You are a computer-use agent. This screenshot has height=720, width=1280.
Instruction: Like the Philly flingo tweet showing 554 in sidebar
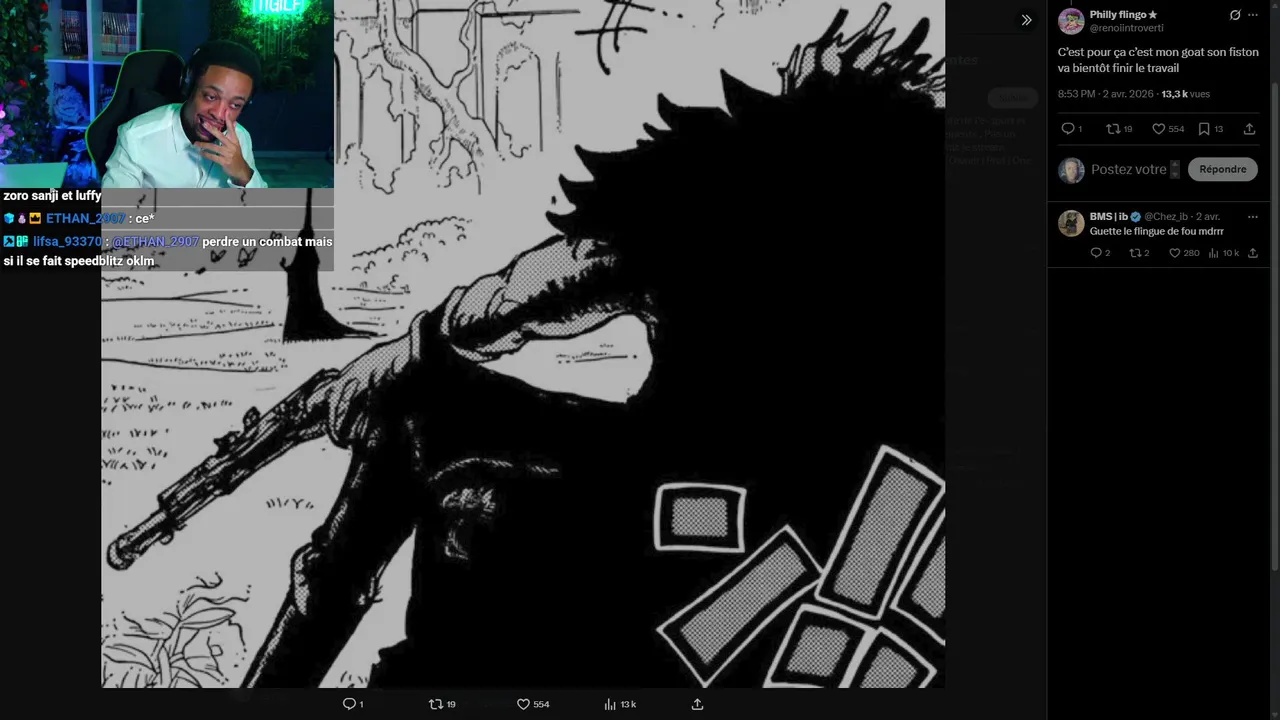coord(1158,129)
